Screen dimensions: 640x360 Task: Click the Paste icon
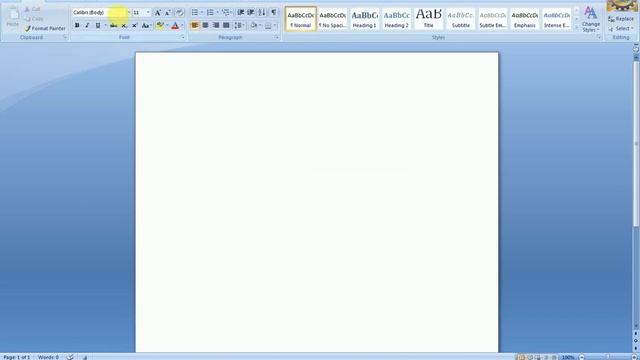pyautogui.click(x=13, y=17)
